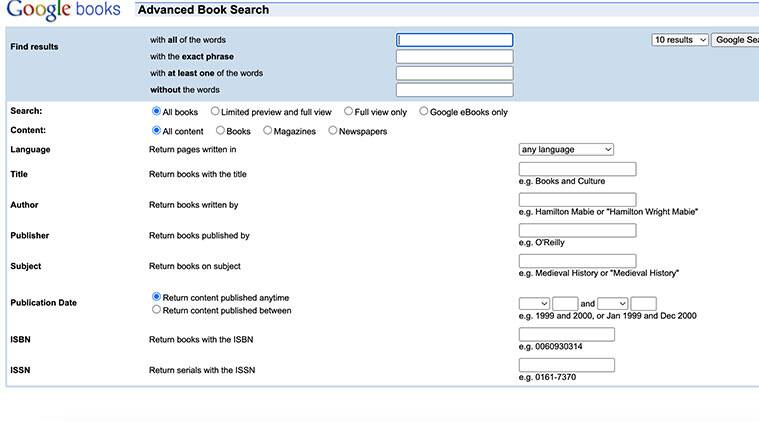Image resolution: width=759 pixels, height=422 pixels.
Task: Enable Return content published between option
Action: point(156,310)
